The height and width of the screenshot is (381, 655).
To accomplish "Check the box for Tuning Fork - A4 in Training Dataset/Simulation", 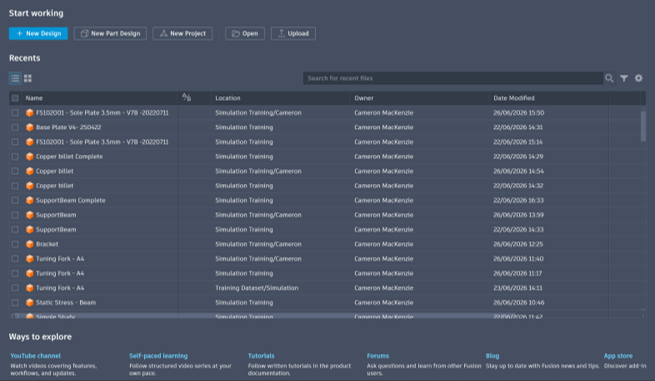I will point(15,288).
